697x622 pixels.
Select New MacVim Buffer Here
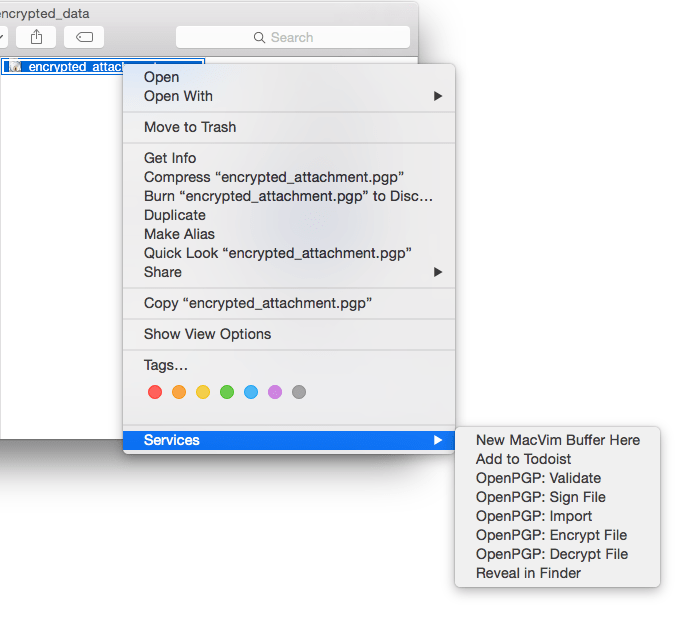(557, 440)
